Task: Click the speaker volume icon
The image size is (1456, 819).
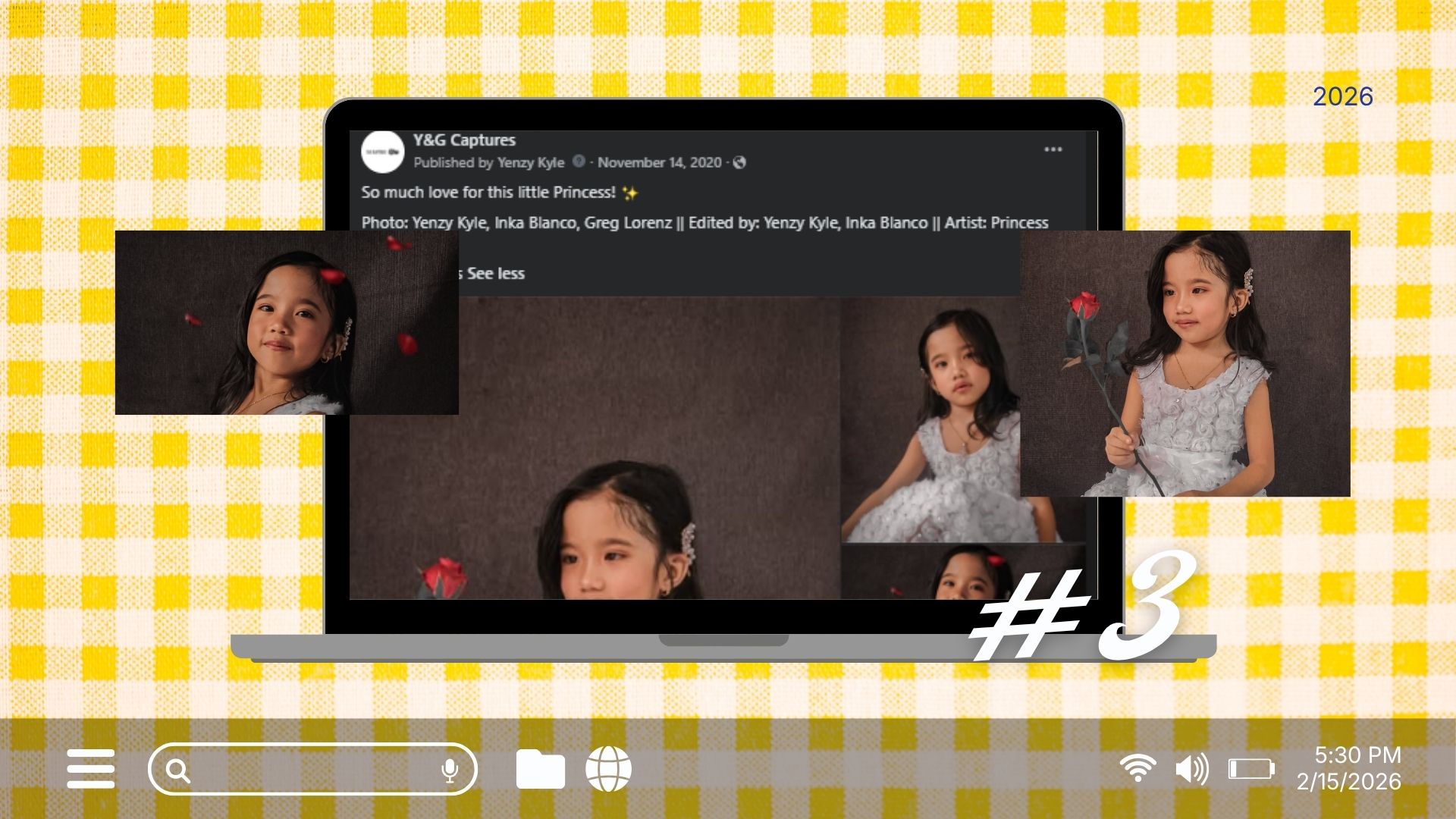Action: 1191,769
